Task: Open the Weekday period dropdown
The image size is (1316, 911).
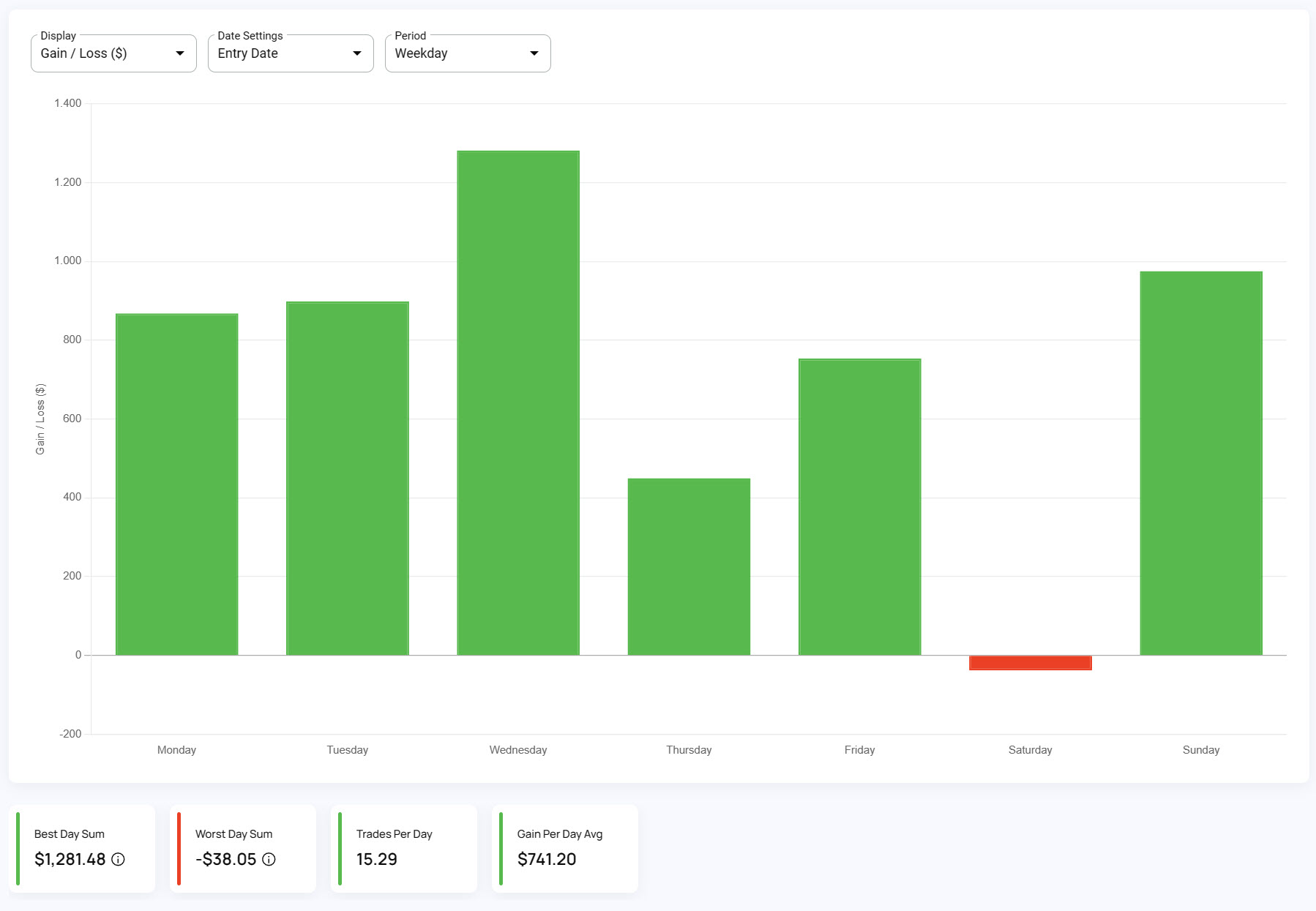Action: (x=468, y=53)
